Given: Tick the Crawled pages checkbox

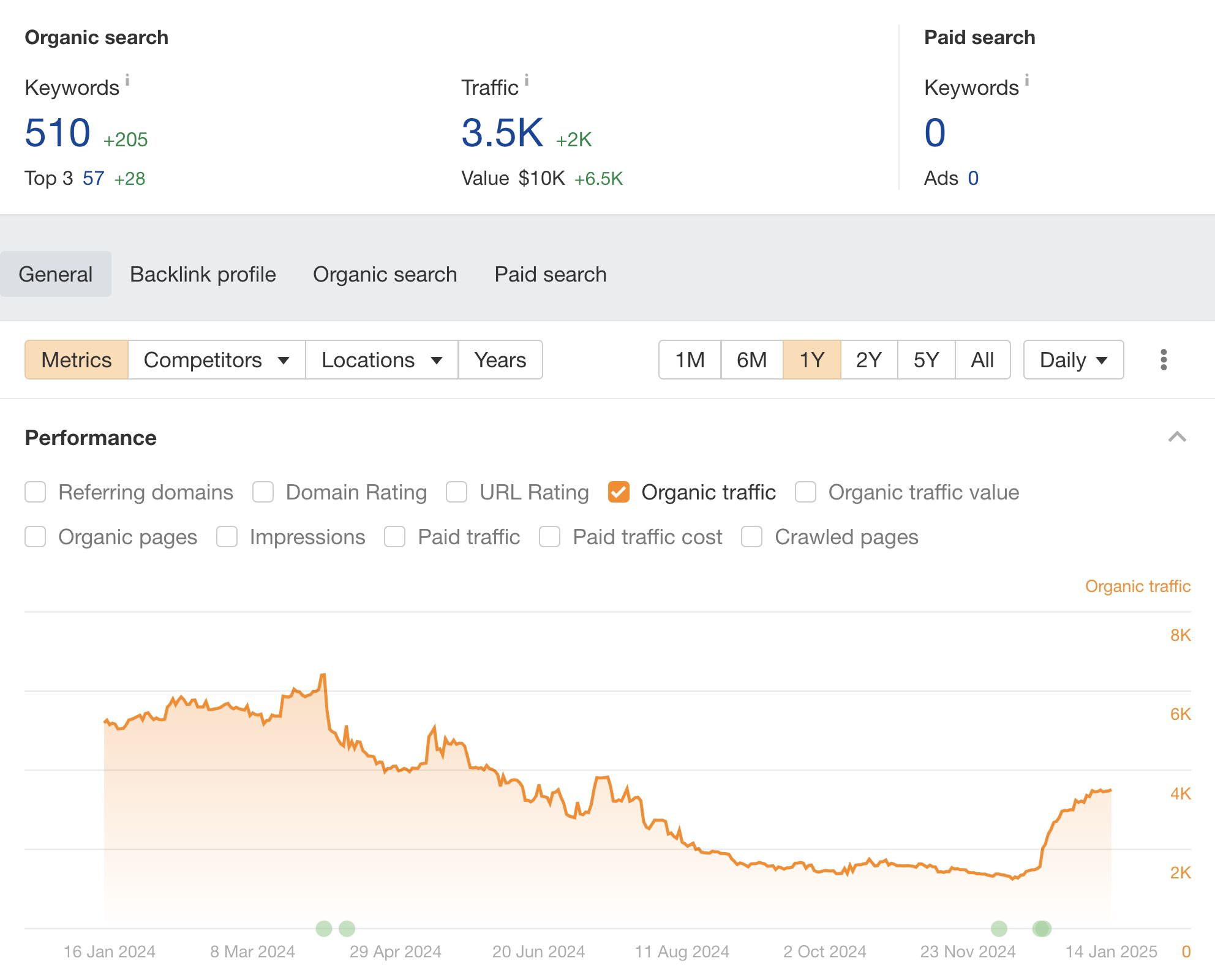Looking at the screenshot, I should click(x=751, y=537).
